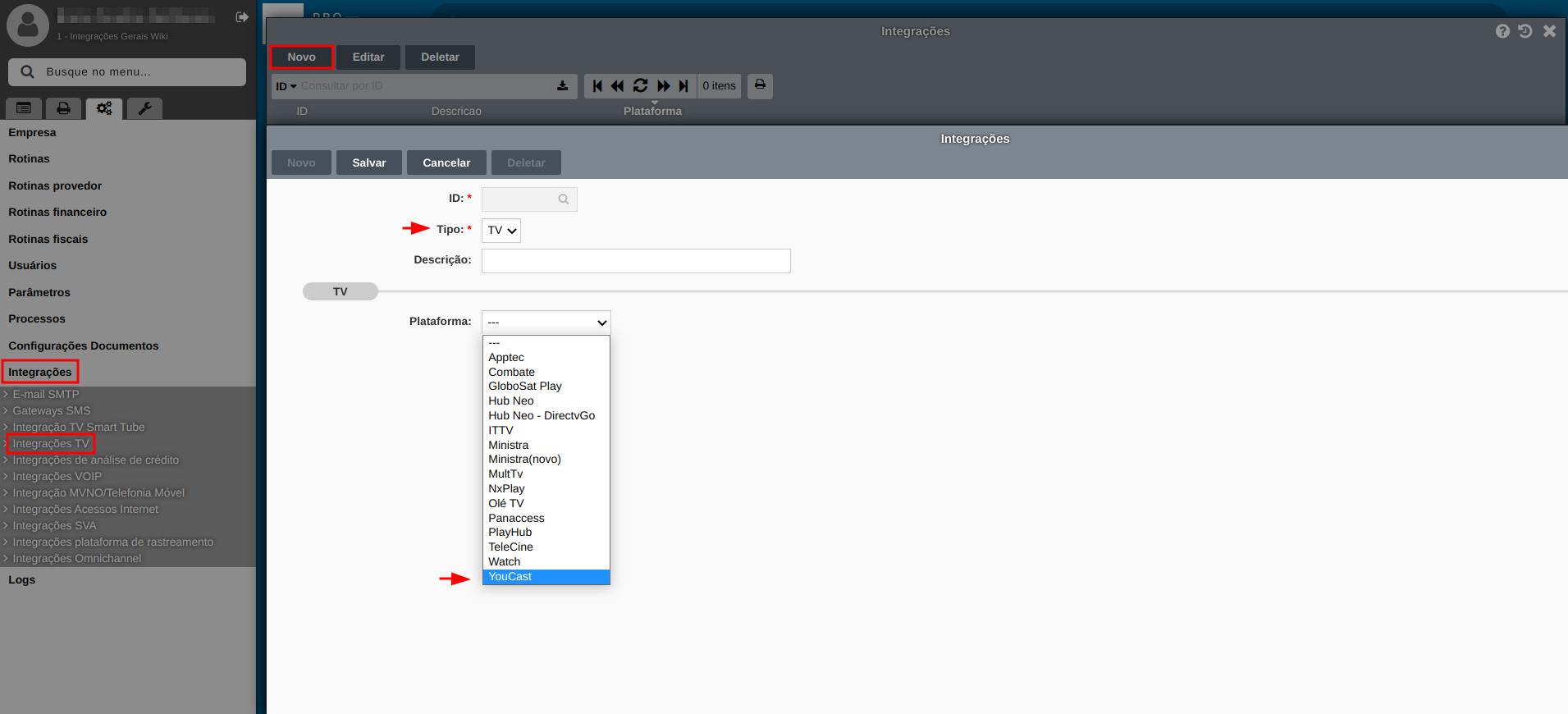Click the Consultar por ID search field

(x=426, y=86)
